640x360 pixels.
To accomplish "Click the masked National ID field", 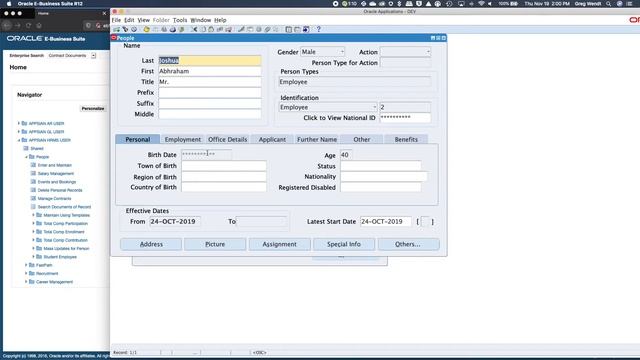I will [405, 118].
